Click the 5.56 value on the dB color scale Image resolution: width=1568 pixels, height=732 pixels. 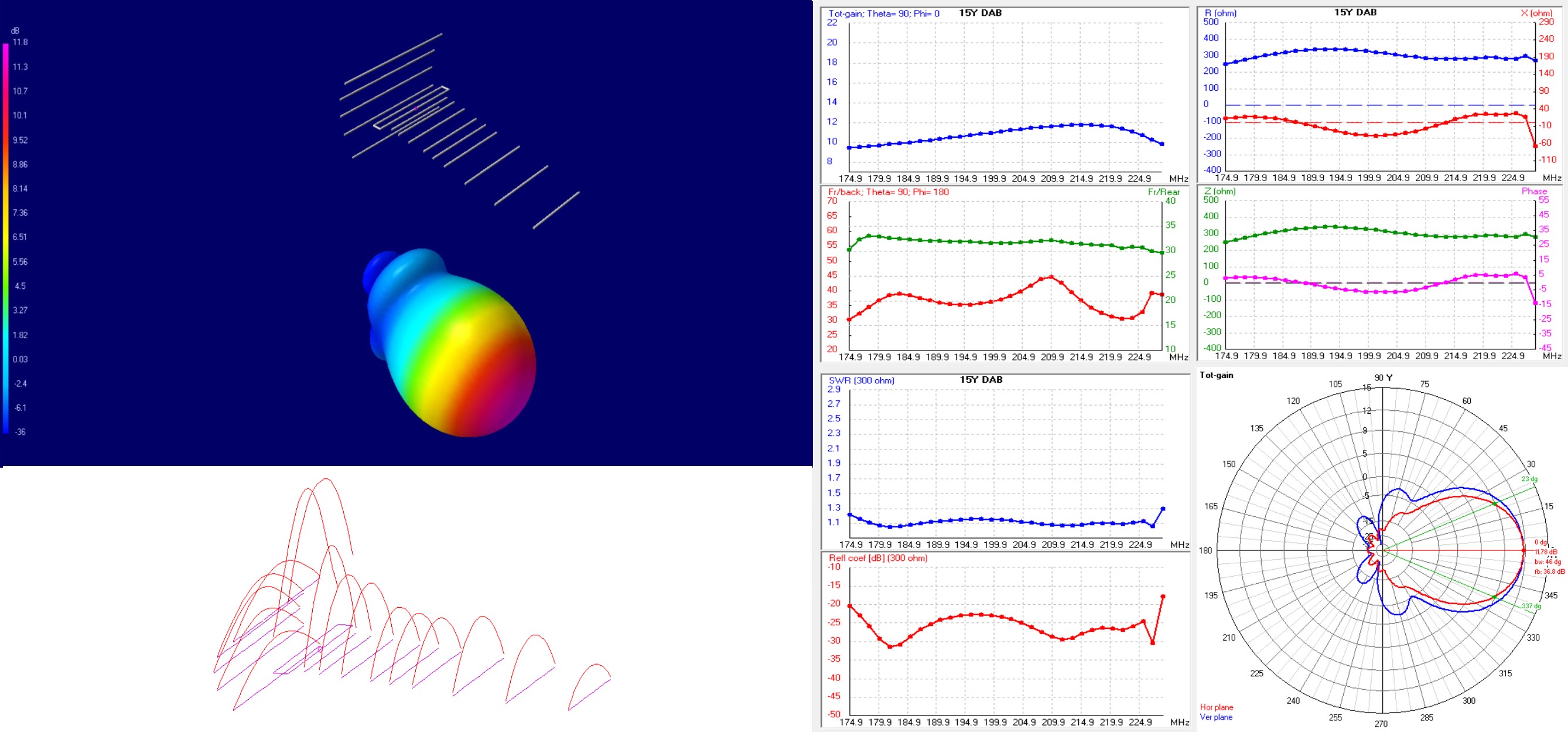[x=20, y=261]
